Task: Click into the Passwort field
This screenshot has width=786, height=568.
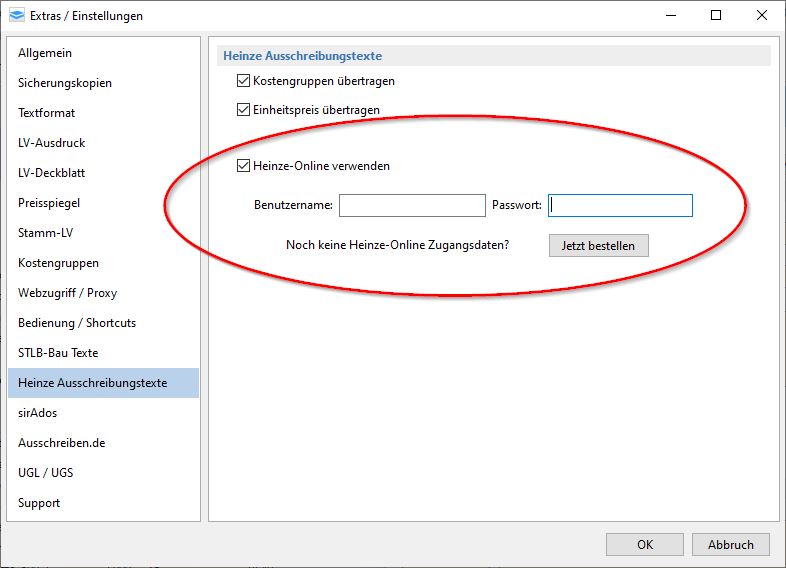Action: click(x=620, y=206)
